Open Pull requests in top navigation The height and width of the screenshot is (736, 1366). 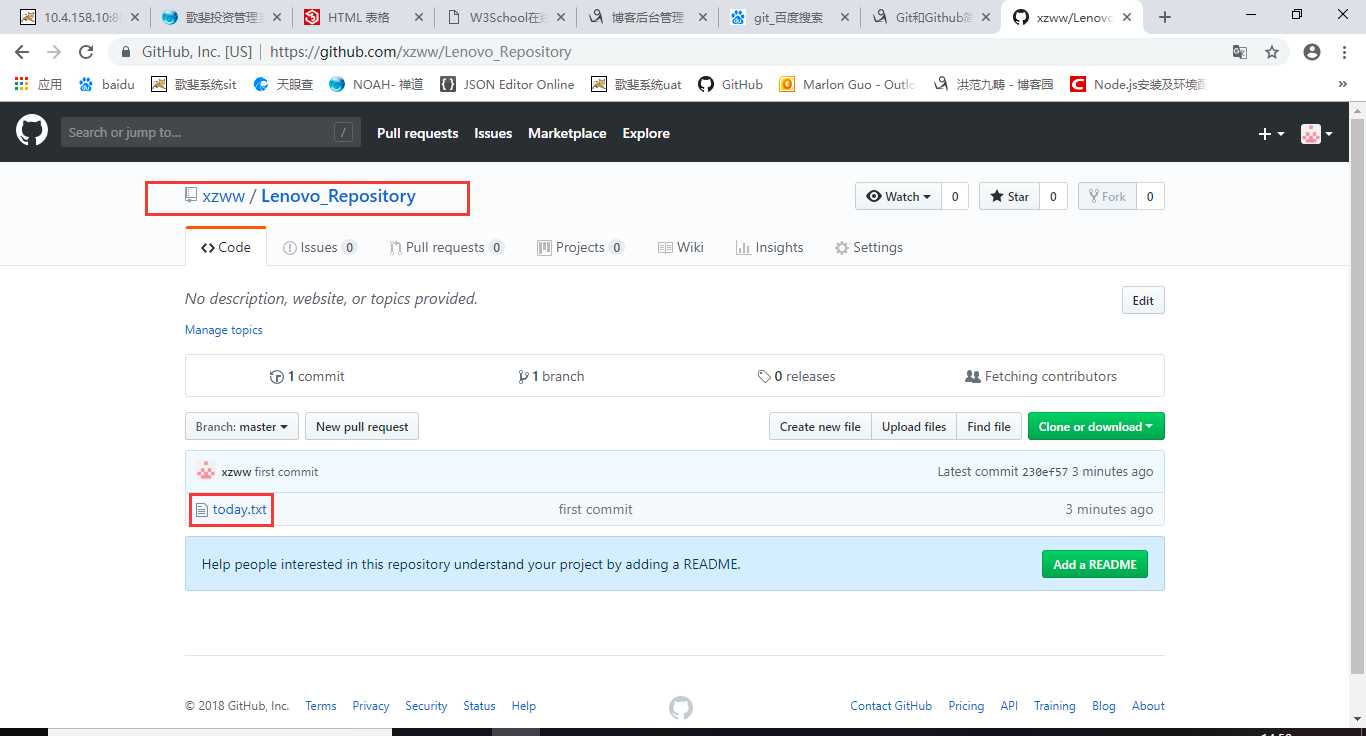coord(417,133)
